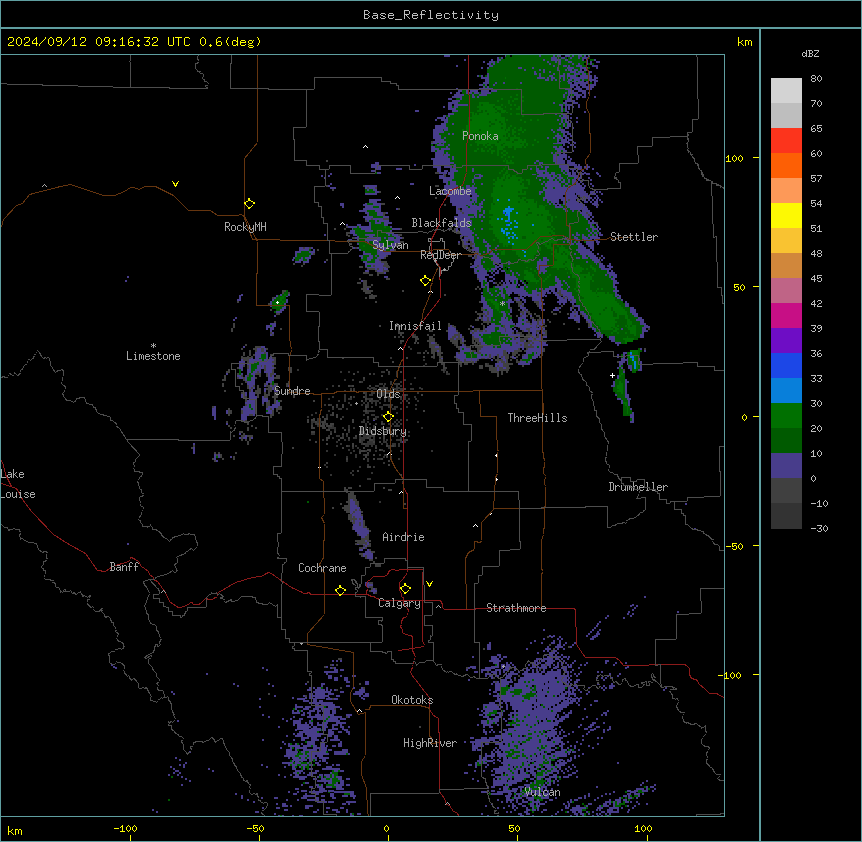Click the HighRiver label
The image size is (862, 842).
pyautogui.click(x=430, y=743)
